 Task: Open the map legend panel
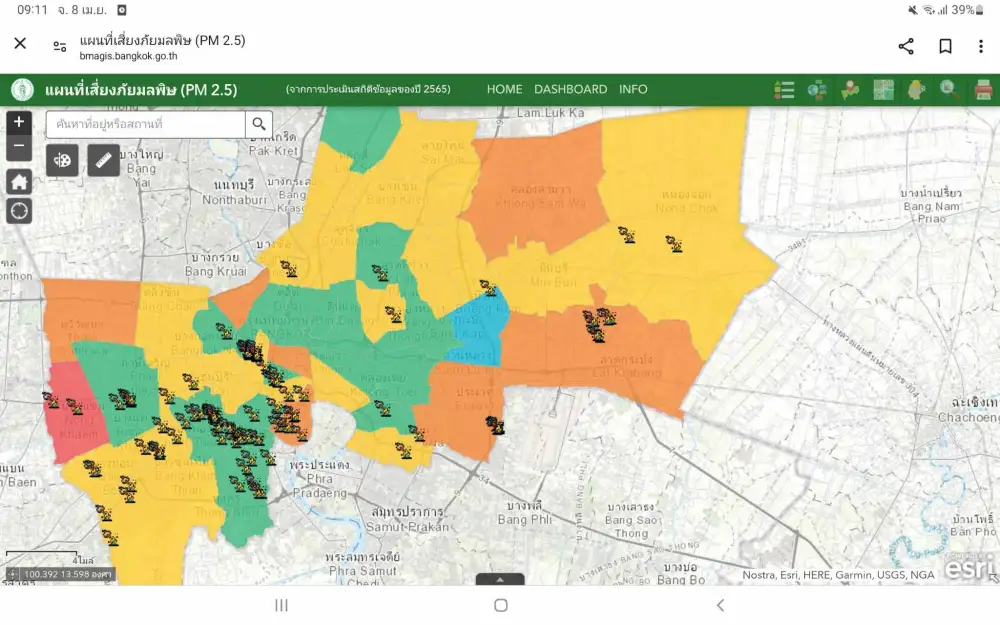[x=784, y=90]
